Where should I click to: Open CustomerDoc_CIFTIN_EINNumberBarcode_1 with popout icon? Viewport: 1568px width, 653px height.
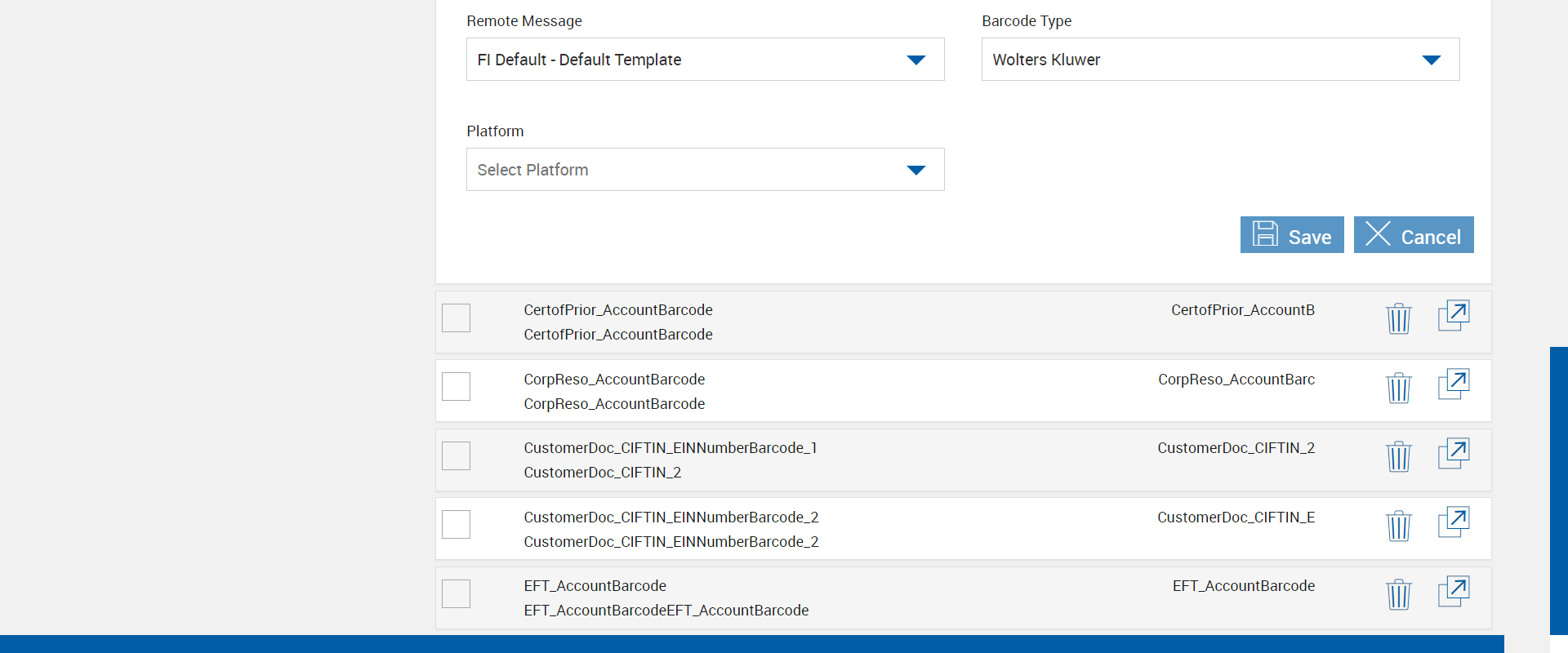[1453, 454]
